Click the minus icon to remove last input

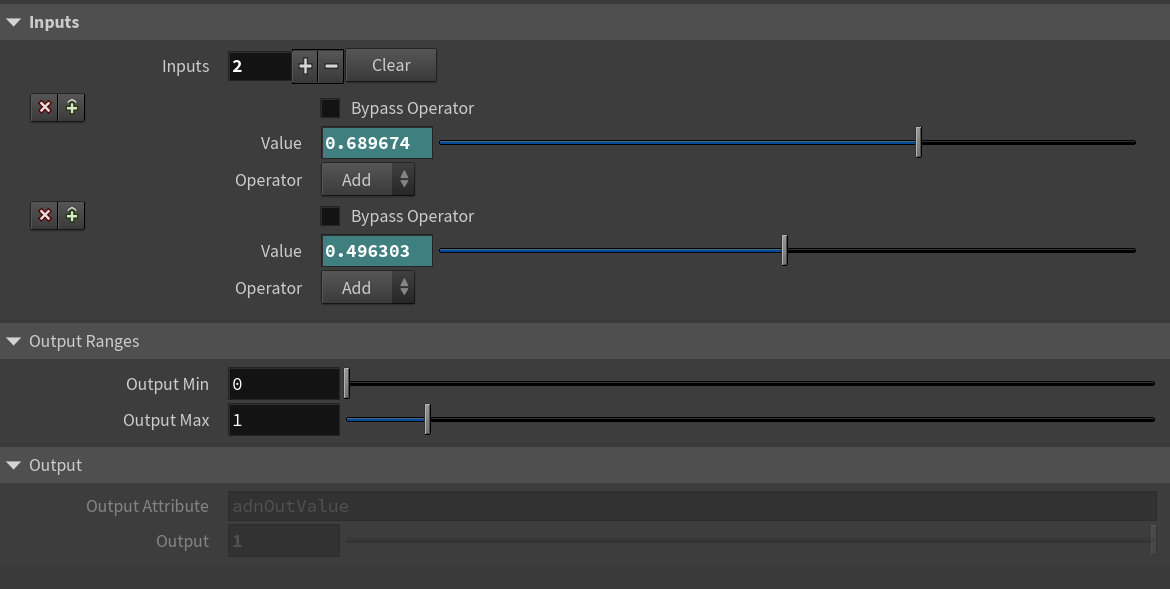point(332,66)
